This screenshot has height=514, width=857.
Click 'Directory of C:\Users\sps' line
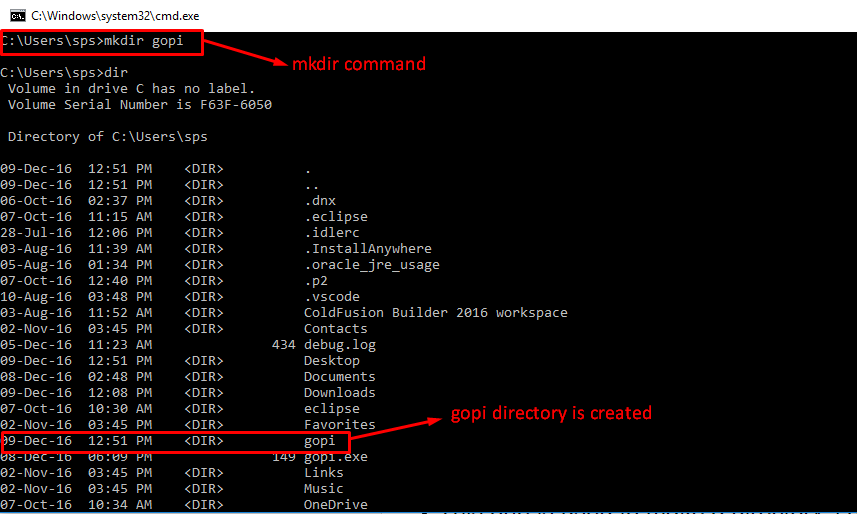point(108,137)
